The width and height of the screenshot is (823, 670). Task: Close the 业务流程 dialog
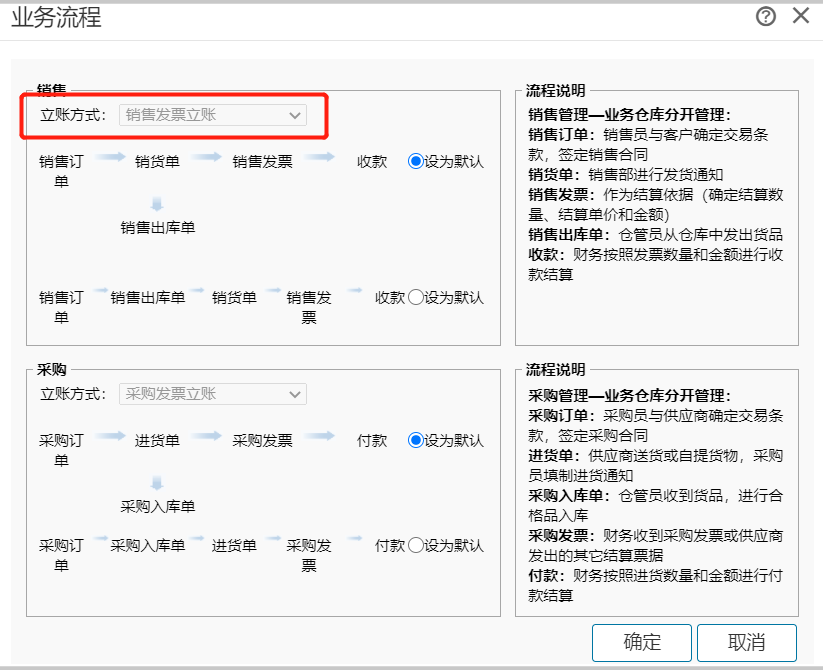tap(800, 16)
